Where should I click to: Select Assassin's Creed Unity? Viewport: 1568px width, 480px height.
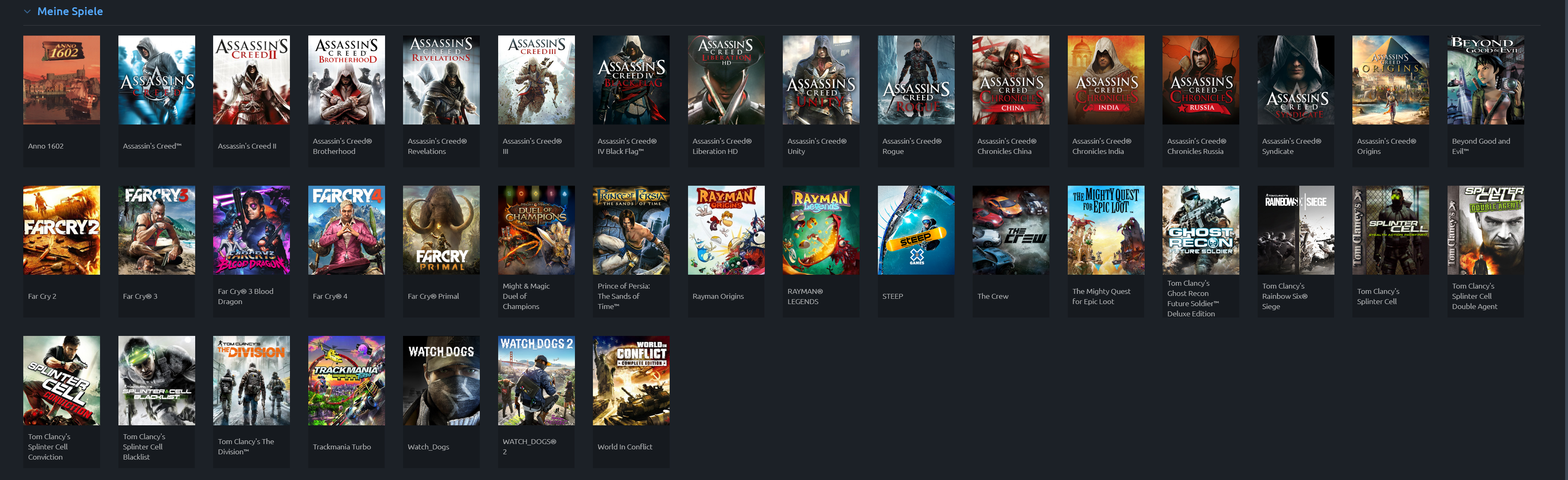coord(820,80)
